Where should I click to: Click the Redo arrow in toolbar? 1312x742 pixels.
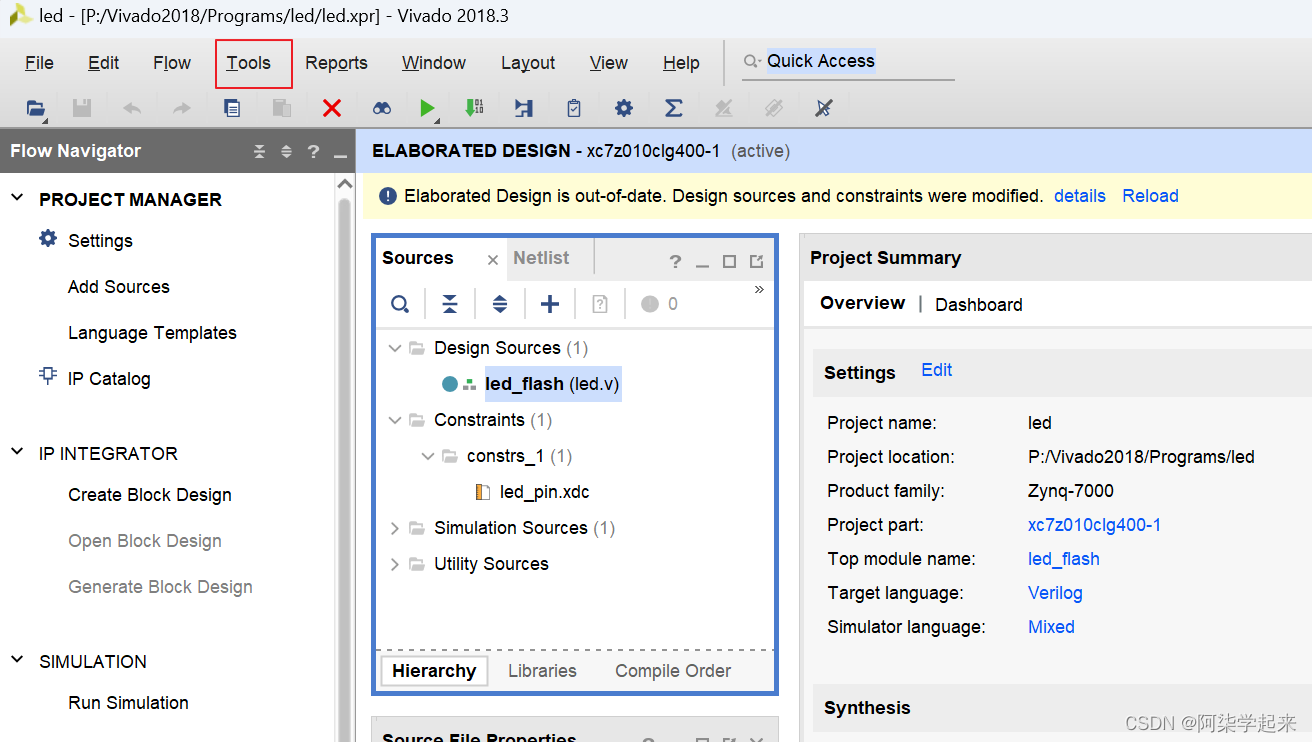[181, 108]
